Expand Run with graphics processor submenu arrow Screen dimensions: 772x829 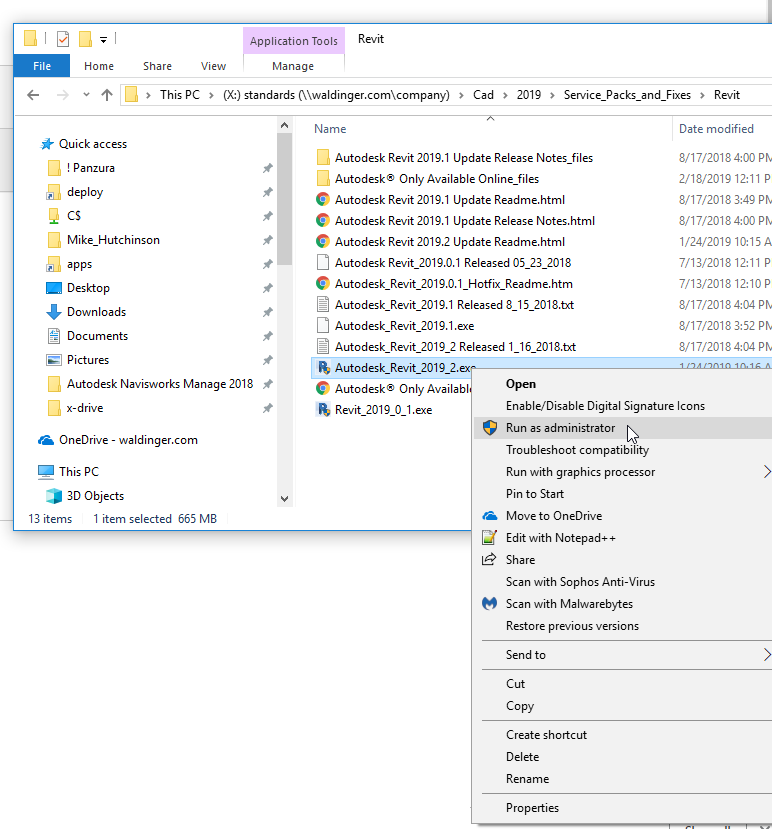pyautogui.click(x=767, y=472)
